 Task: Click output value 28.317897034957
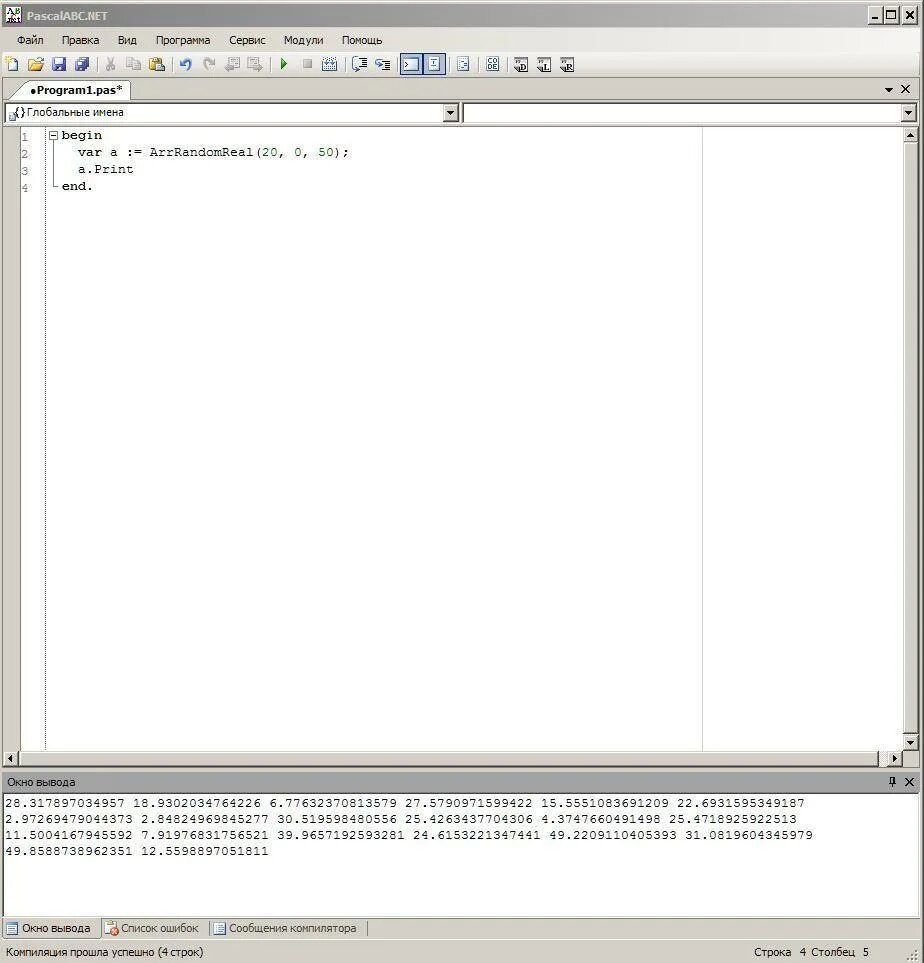(65, 803)
